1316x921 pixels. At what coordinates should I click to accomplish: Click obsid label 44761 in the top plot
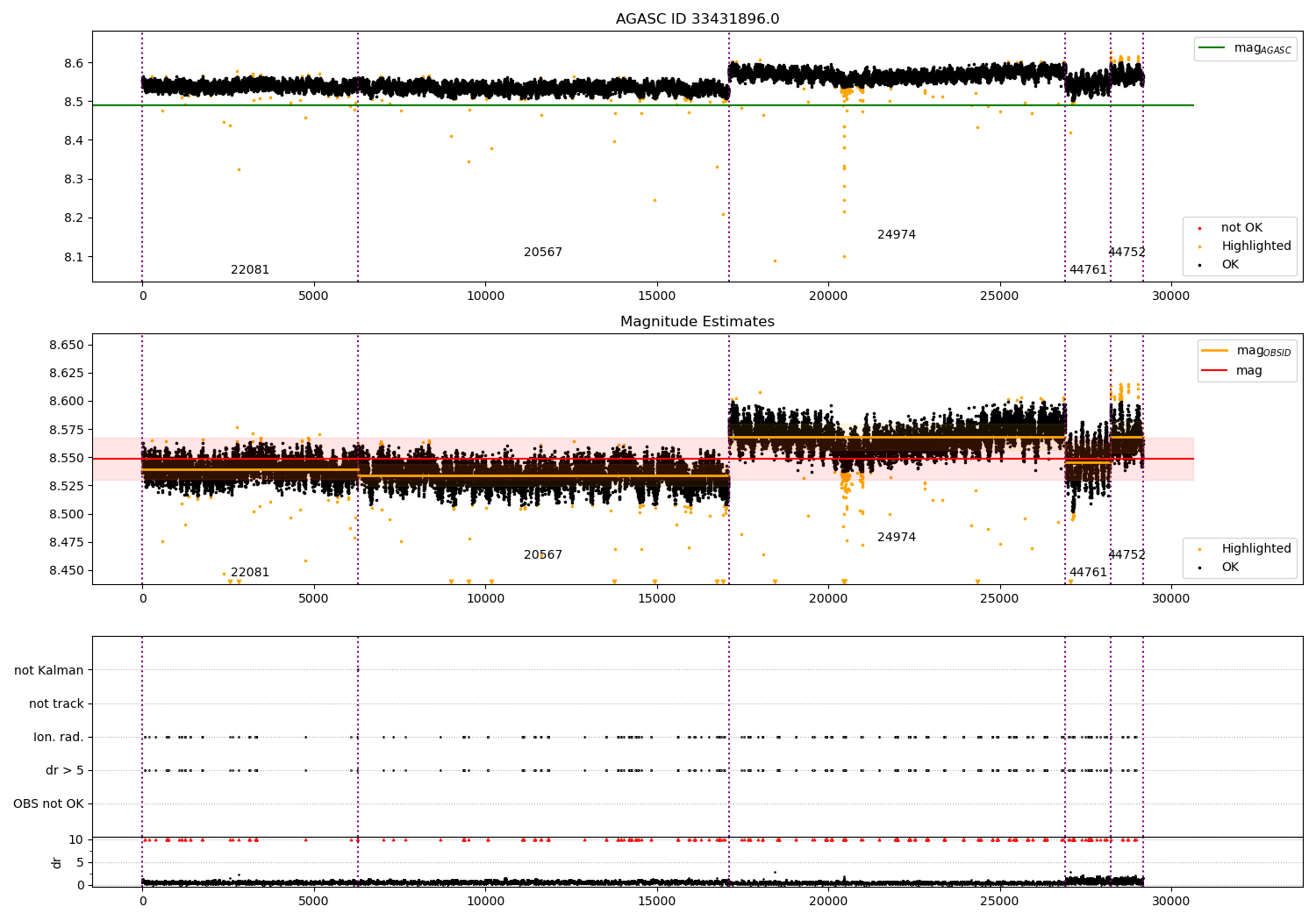(x=1088, y=270)
